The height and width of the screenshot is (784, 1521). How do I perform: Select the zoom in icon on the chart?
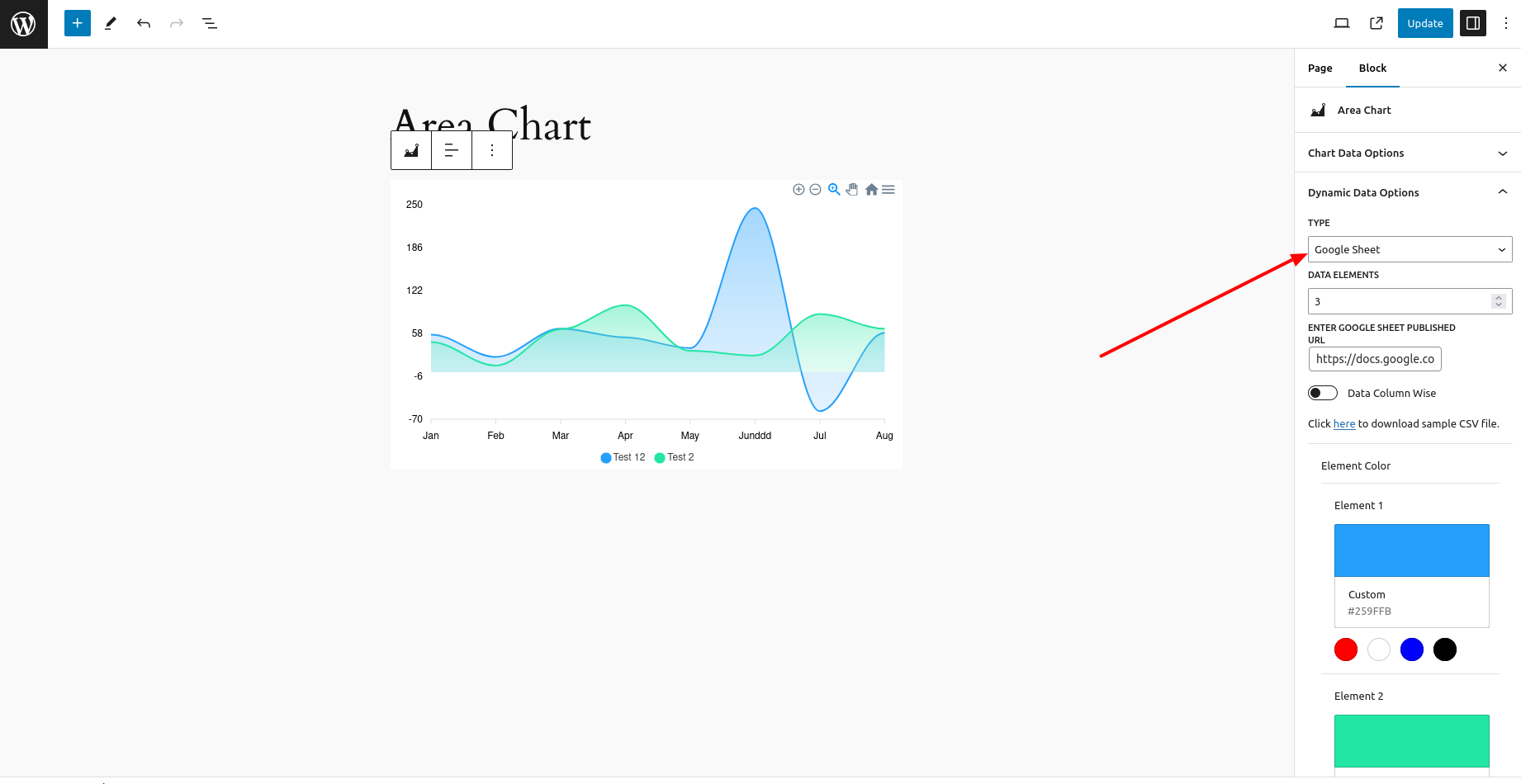point(798,189)
